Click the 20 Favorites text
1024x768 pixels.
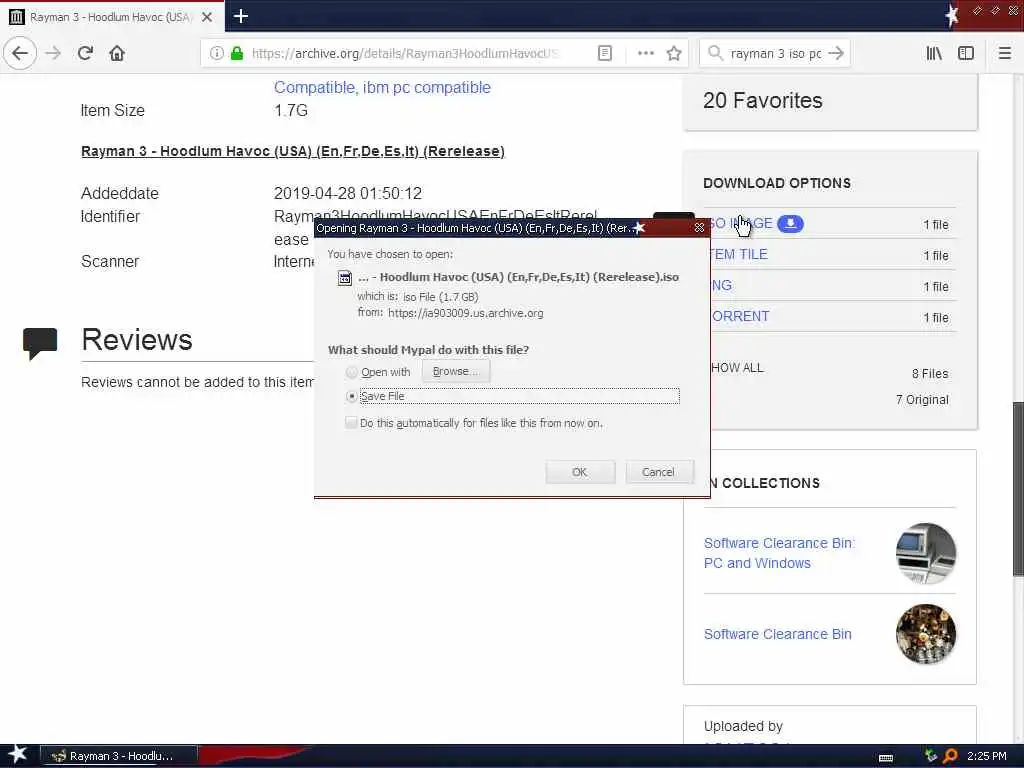tap(763, 101)
